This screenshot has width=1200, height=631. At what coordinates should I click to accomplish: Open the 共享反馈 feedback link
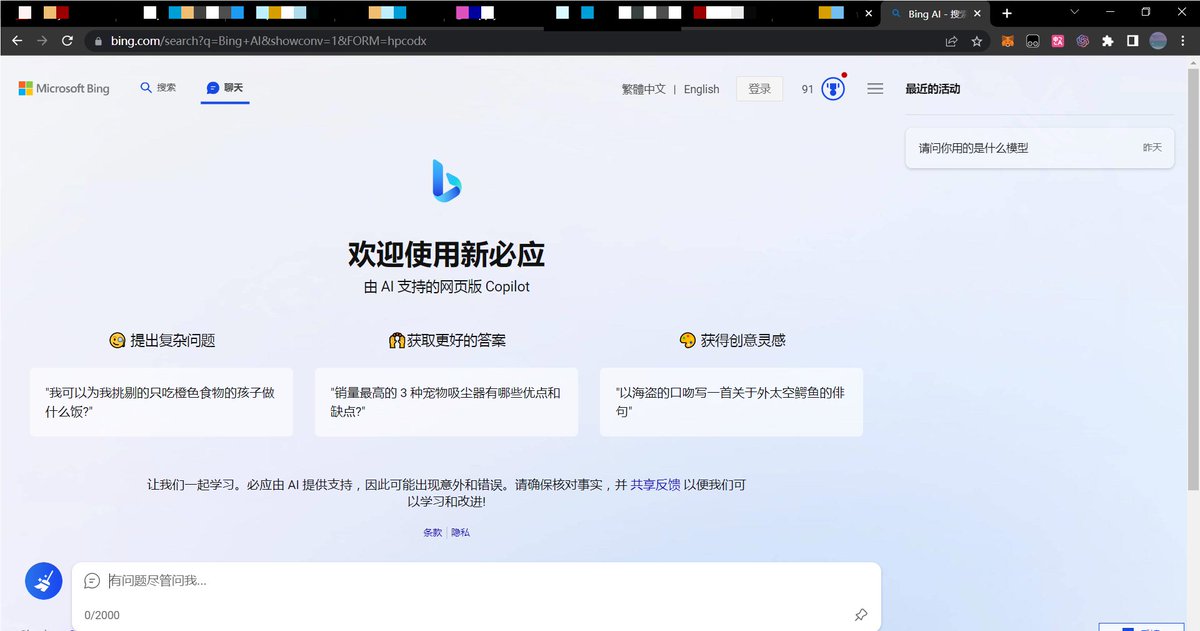point(655,484)
